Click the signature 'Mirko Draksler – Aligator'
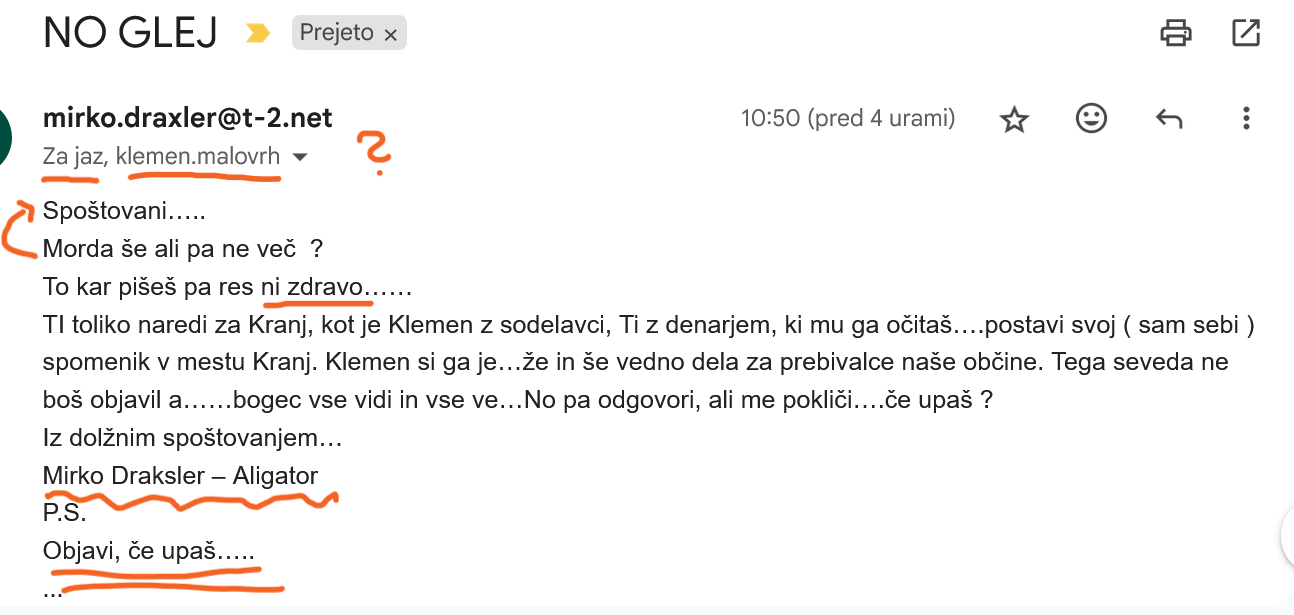This screenshot has height=615, width=1294. (x=180, y=476)
